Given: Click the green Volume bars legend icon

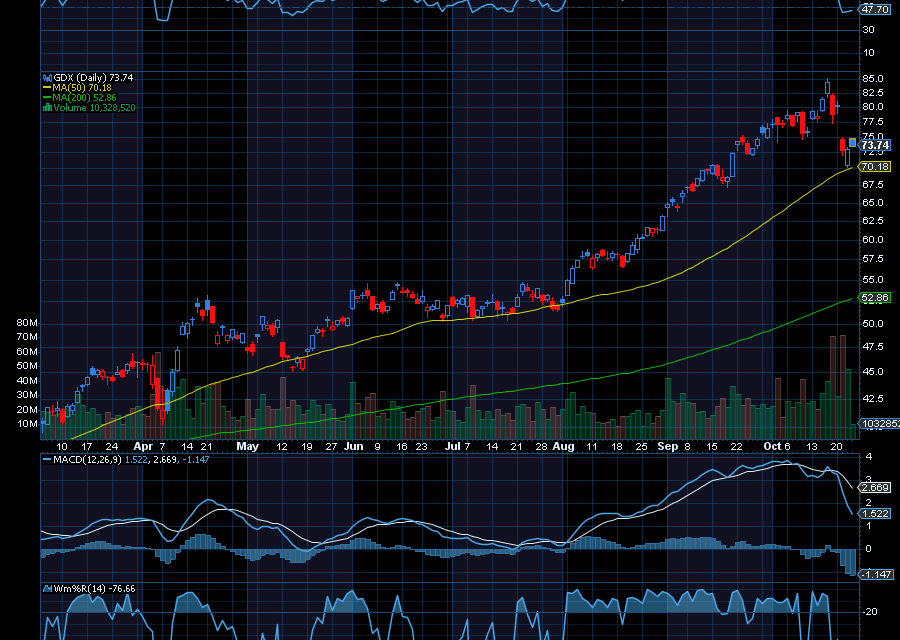Looking at the screenshot, I should [46, 107].
